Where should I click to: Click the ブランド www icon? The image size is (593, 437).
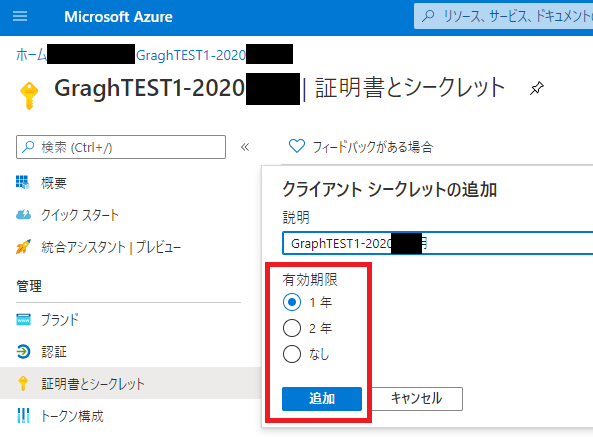23,319
